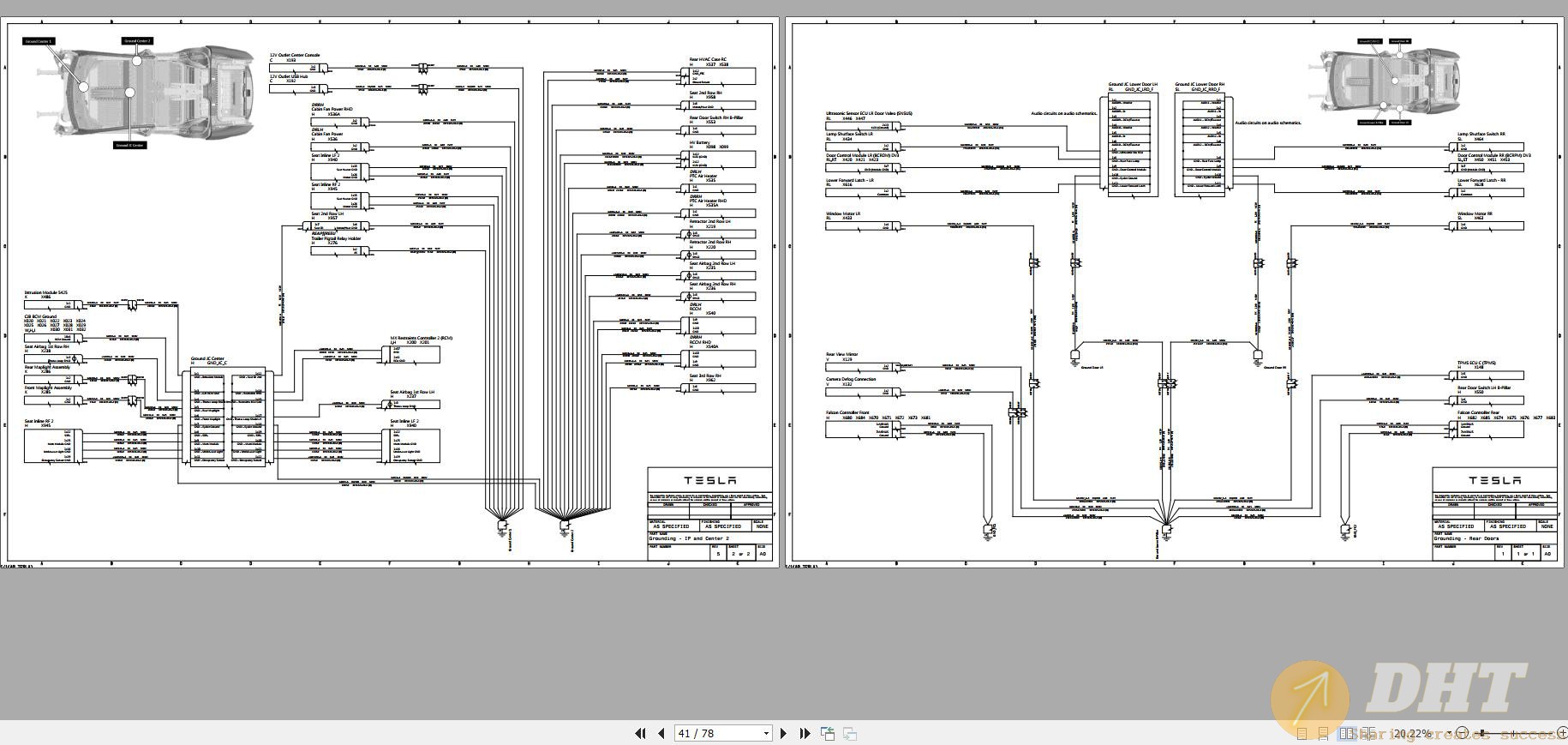Click the Lamp Shutface Switch RR label

tap(1481, 134)
